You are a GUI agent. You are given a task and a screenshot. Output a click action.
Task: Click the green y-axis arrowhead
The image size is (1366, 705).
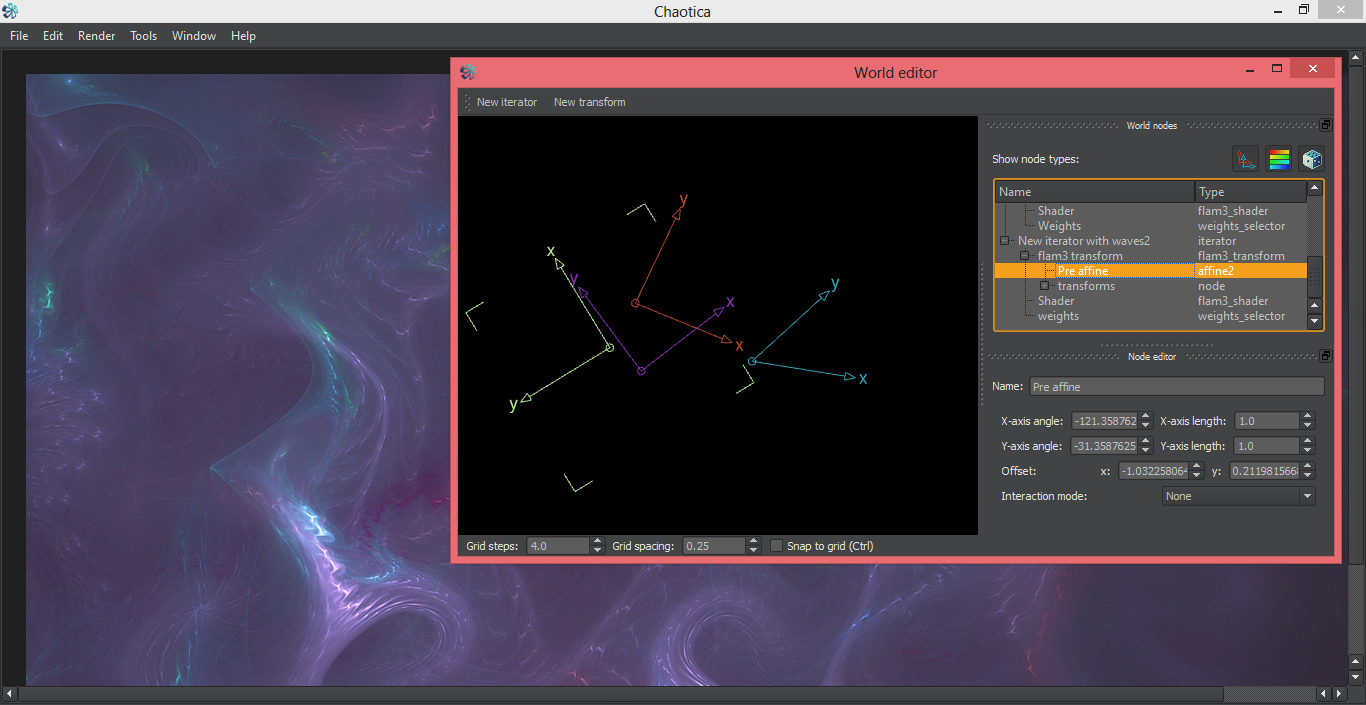[x=526, y=398]
